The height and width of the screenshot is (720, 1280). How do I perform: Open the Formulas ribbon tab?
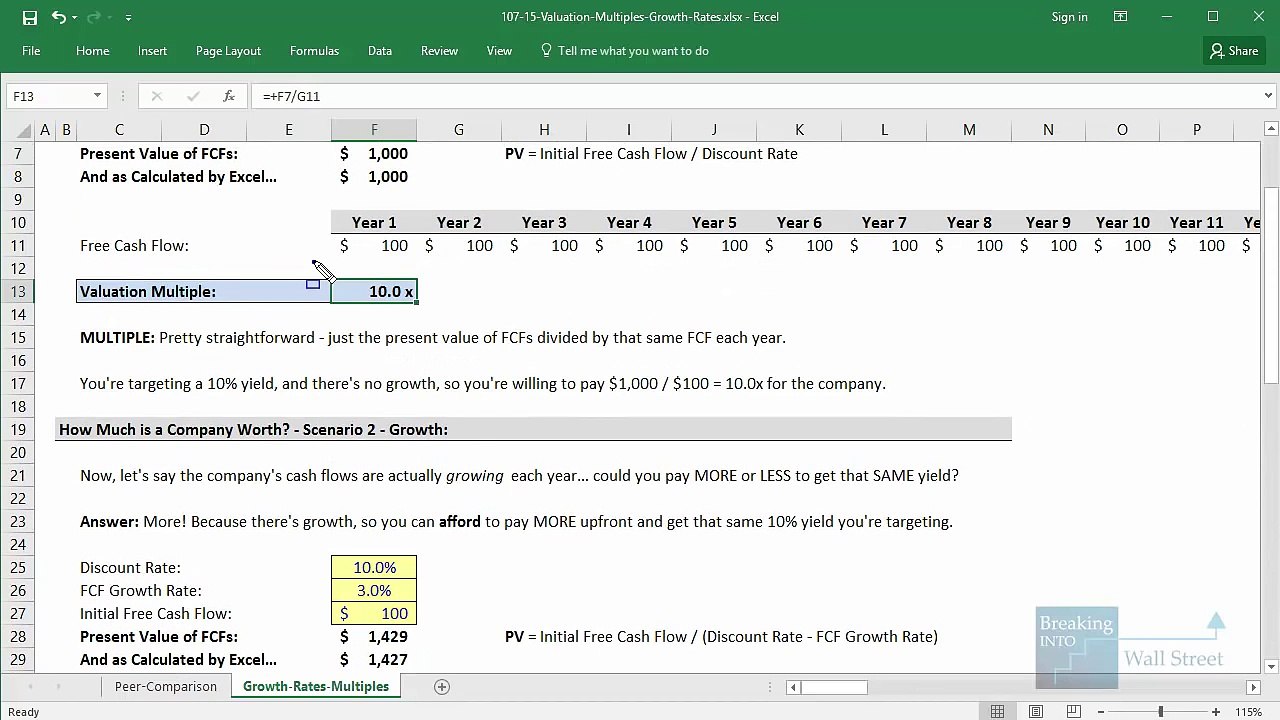pyautogui.click(x=314, y=51)
